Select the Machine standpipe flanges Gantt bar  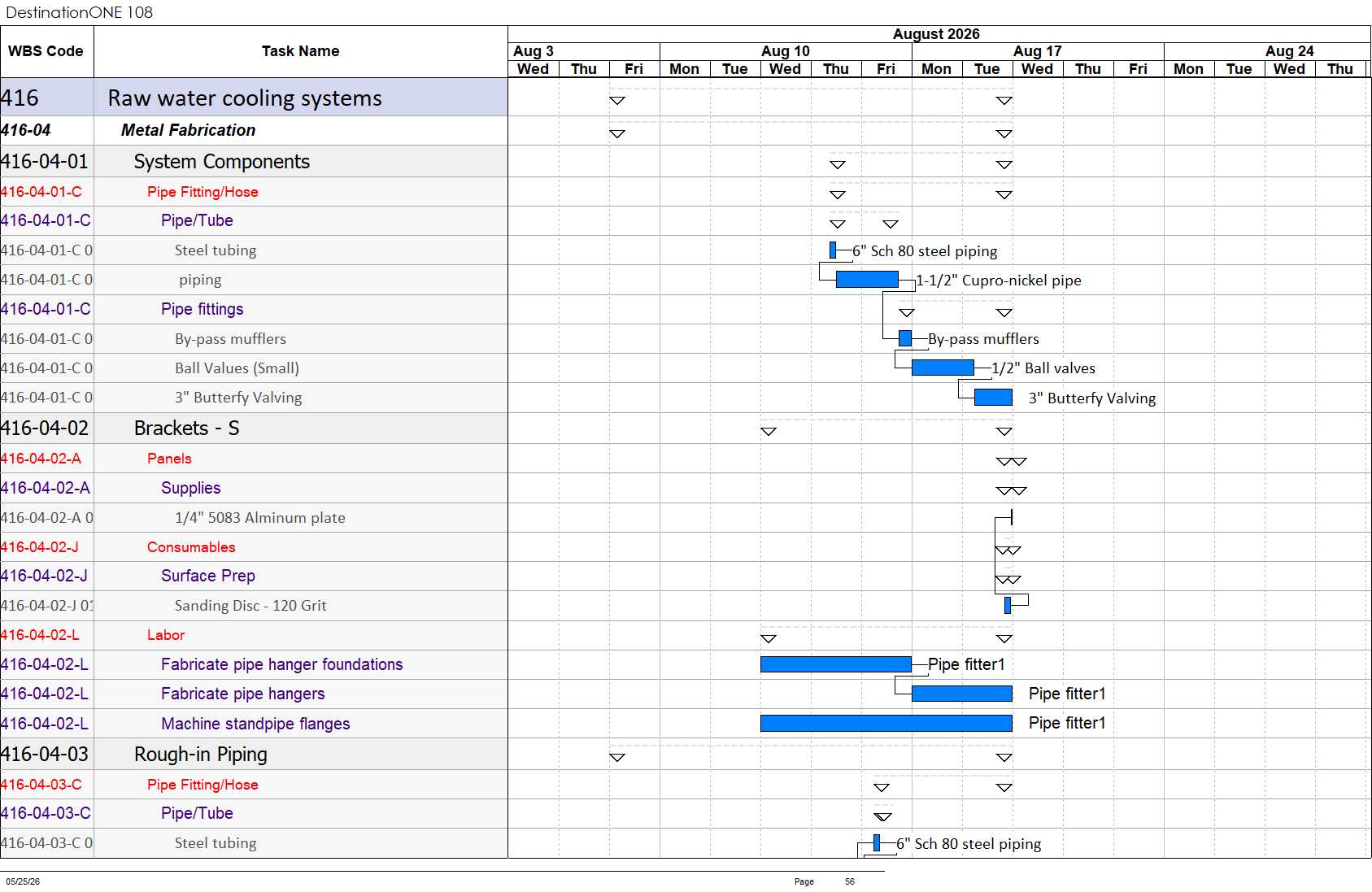[886, 723]
